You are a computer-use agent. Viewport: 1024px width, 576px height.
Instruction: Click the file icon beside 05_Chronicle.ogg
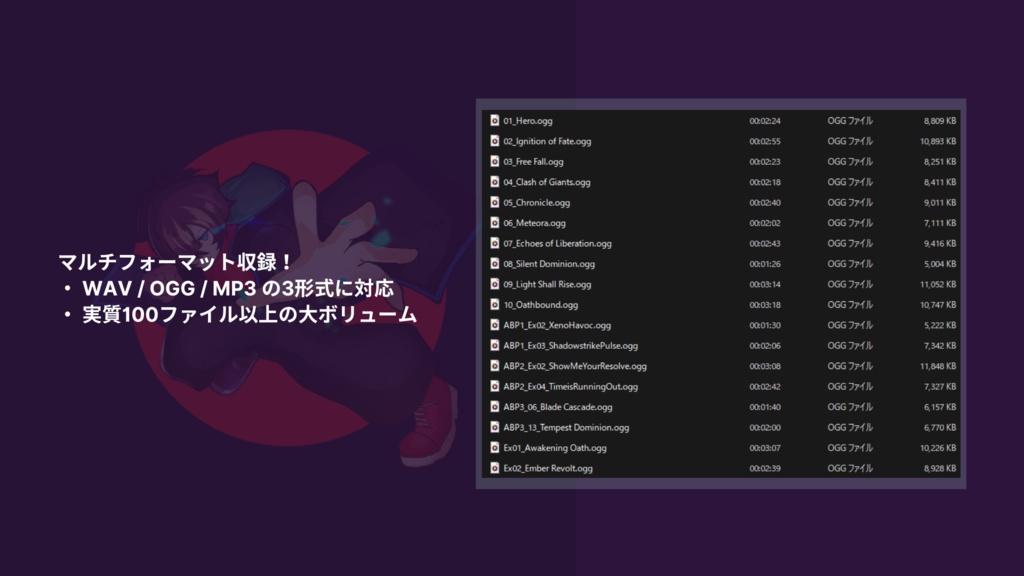[494, 202]
